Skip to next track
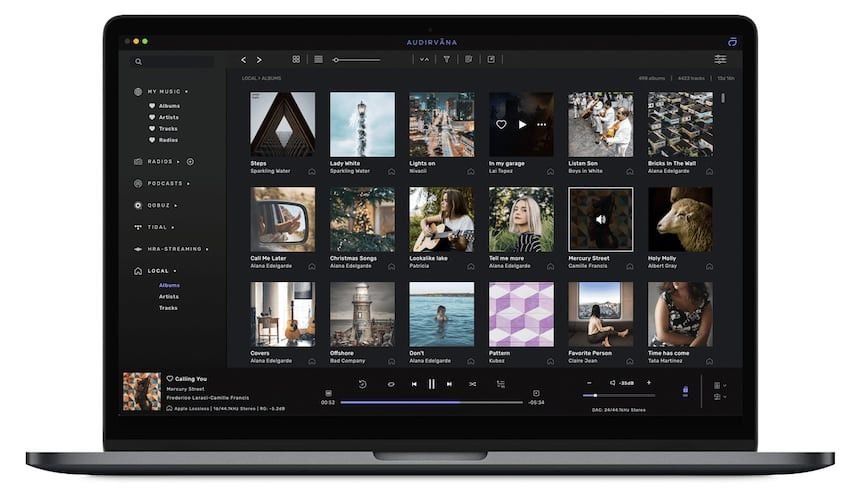 [449, 384]
